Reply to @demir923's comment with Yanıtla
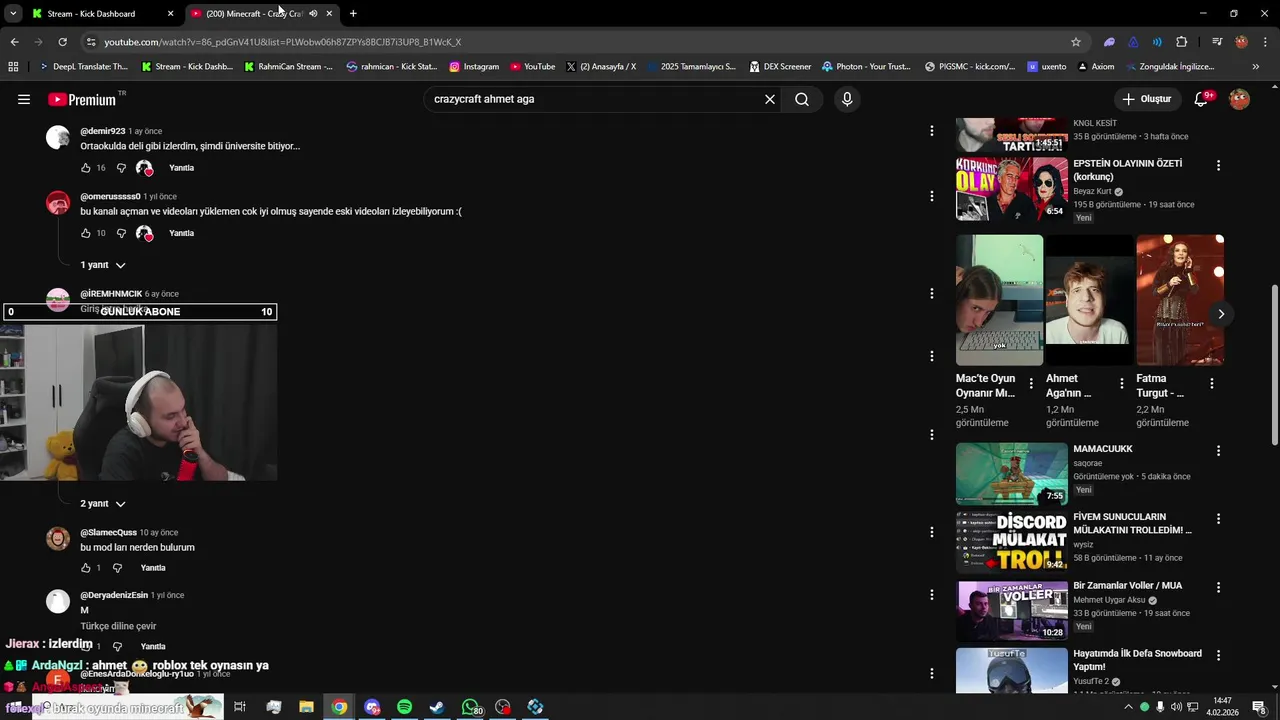 tap(181, 168)
